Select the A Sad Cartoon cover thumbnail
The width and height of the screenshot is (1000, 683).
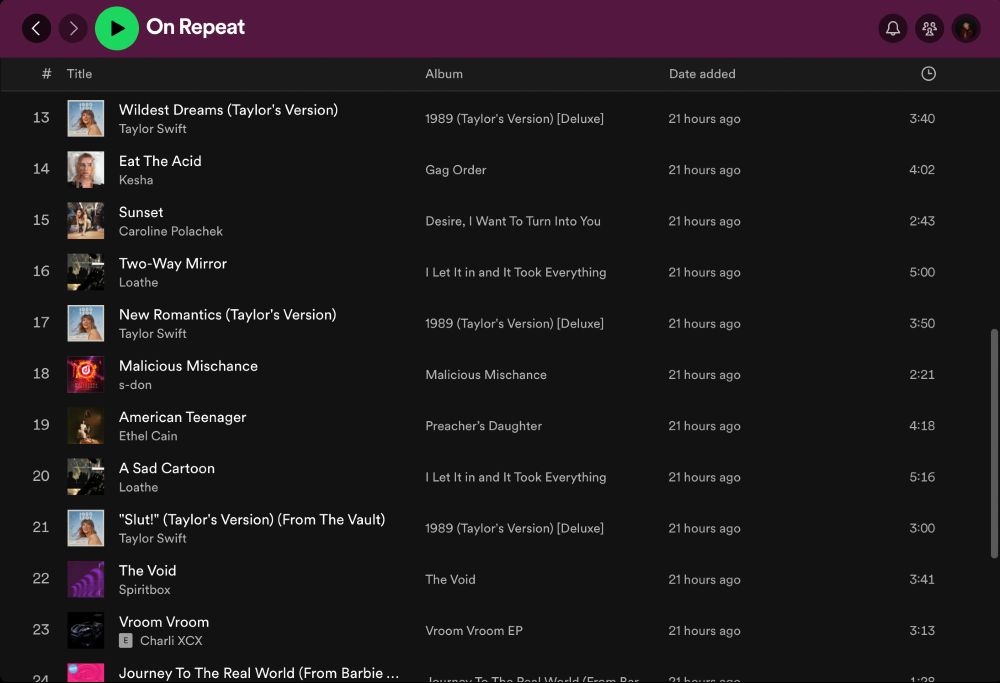(x=85, y=476)
